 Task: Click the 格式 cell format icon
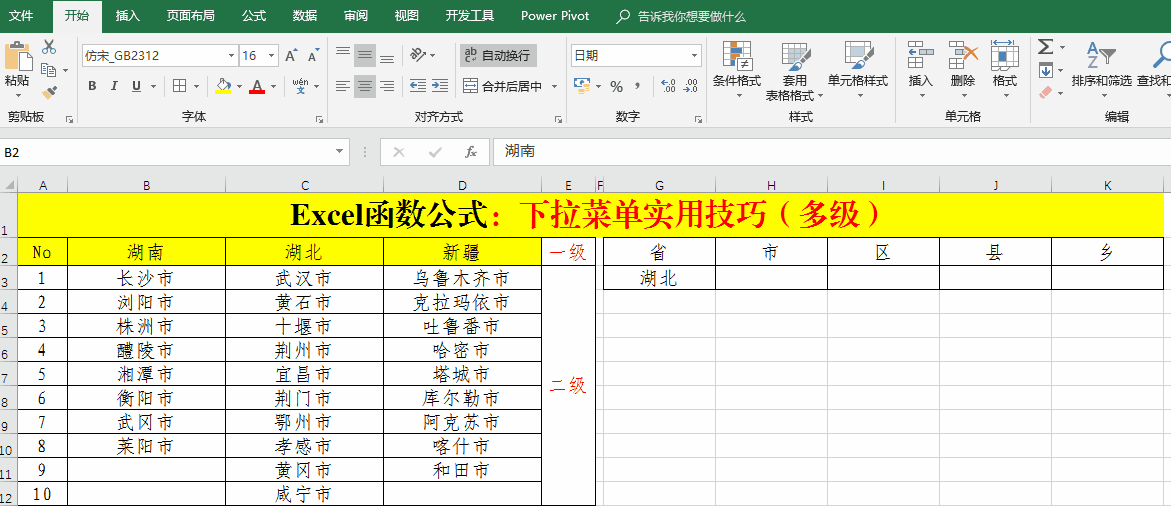1004,54
